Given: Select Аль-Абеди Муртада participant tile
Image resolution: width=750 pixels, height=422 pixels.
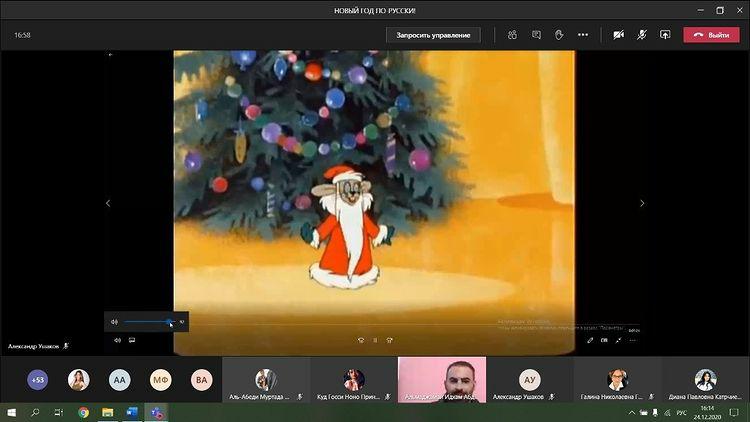Looking at the screenshot, I should 266,379.
